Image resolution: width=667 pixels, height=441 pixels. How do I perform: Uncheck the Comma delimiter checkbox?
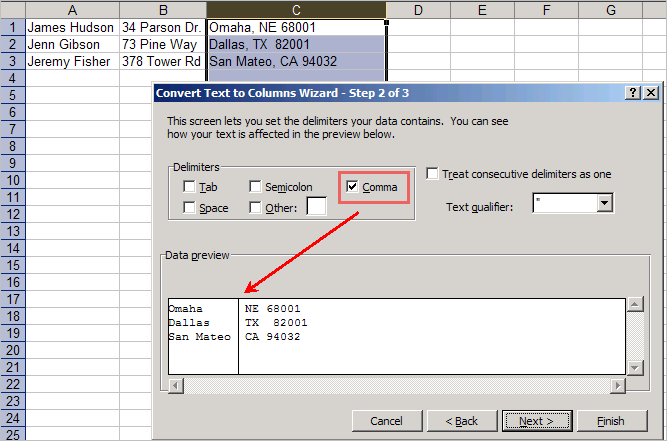click(x=352, y=187)
